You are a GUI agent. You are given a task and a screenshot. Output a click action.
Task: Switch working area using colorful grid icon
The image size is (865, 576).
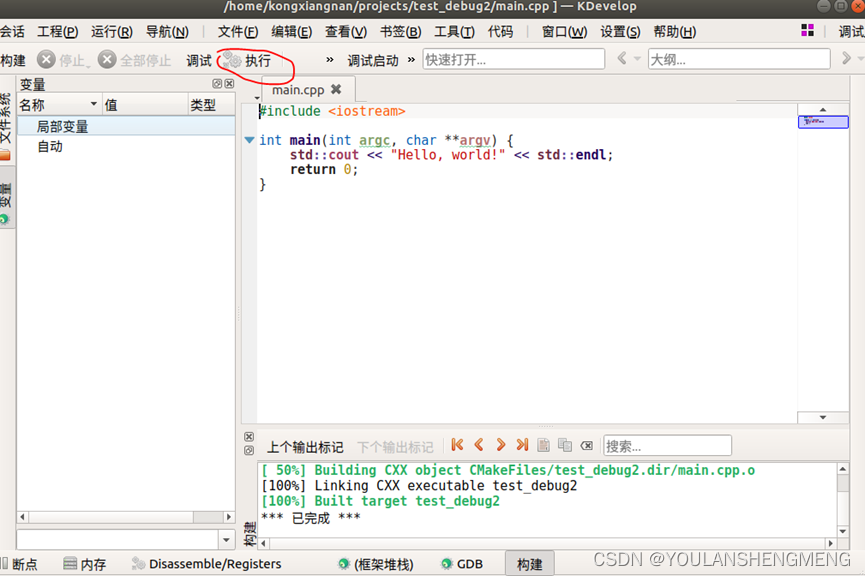click(x=807, y=31)
